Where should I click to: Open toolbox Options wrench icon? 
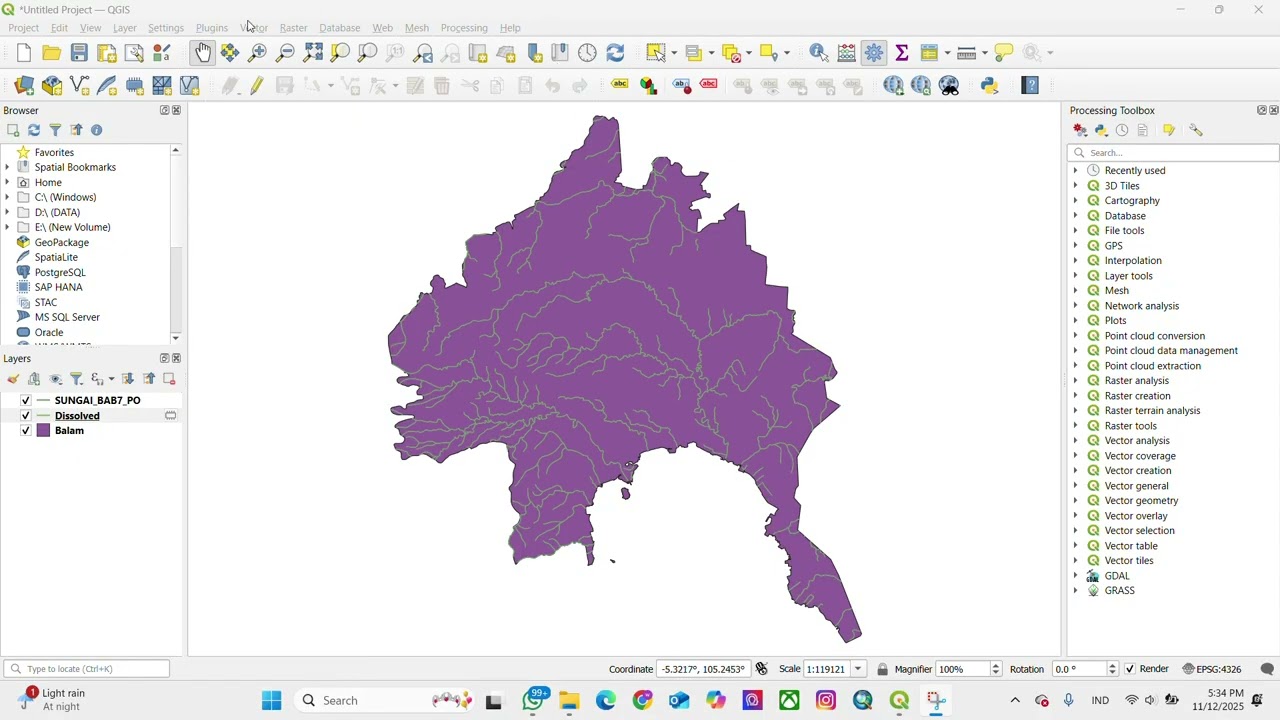tap(1196, 130)
